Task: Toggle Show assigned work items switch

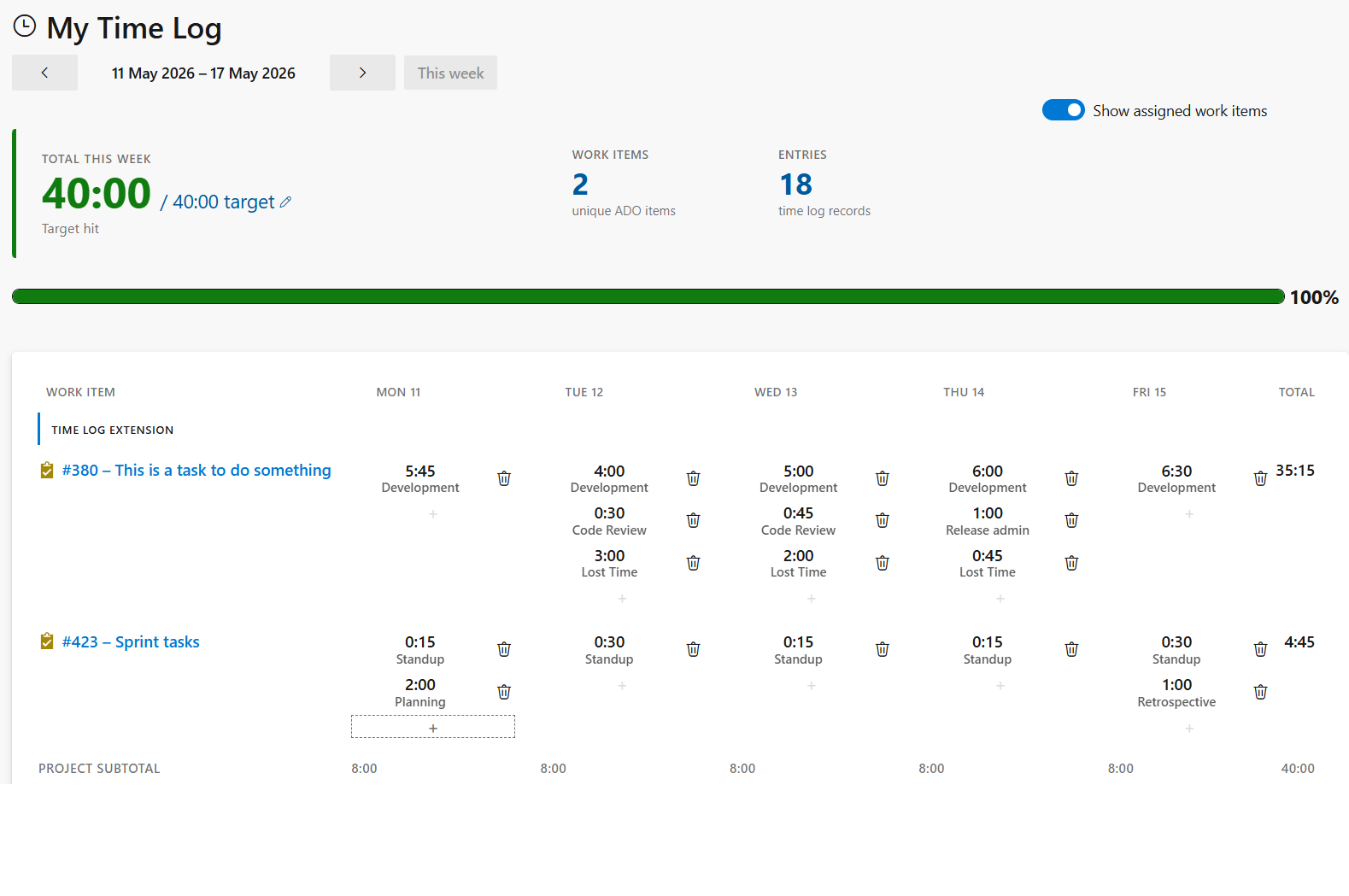Action: point(1063,110)
